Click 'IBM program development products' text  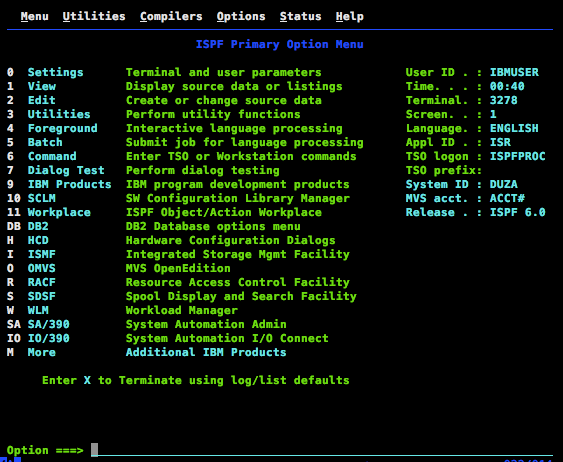click(238, 184)
